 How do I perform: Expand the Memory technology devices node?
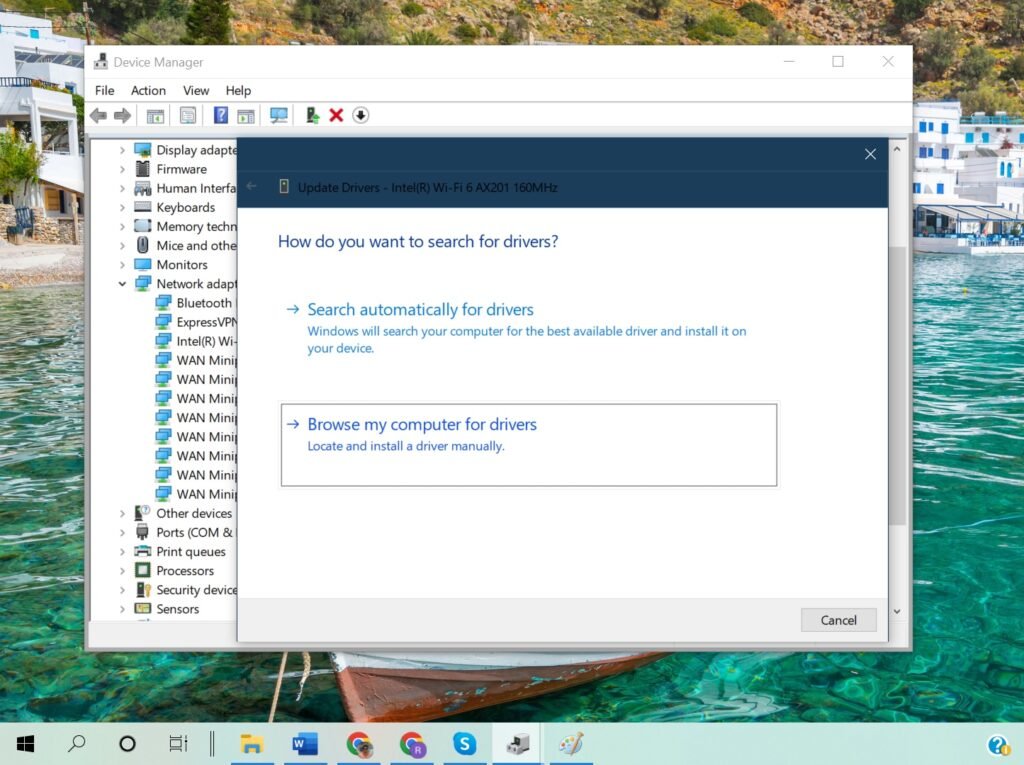coord(122,227)
